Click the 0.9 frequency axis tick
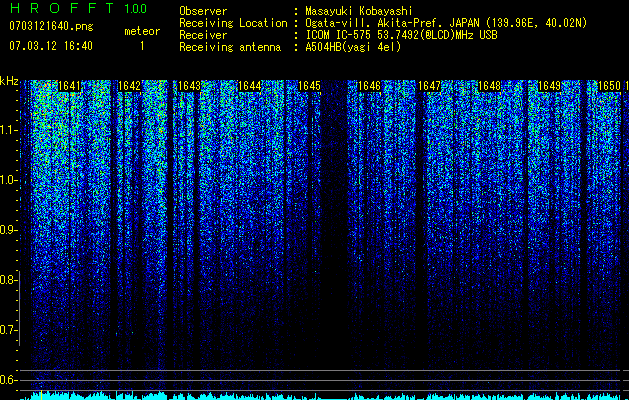This screenshot has height=400, width=629. click(7, 230)
